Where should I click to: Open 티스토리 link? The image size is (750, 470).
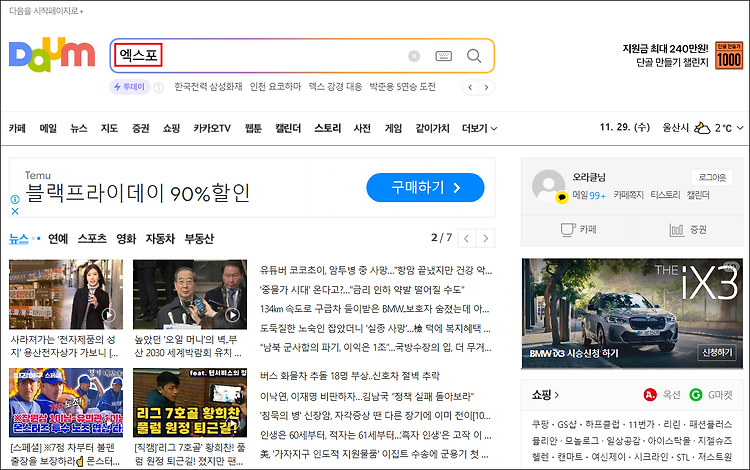[665, 195]
